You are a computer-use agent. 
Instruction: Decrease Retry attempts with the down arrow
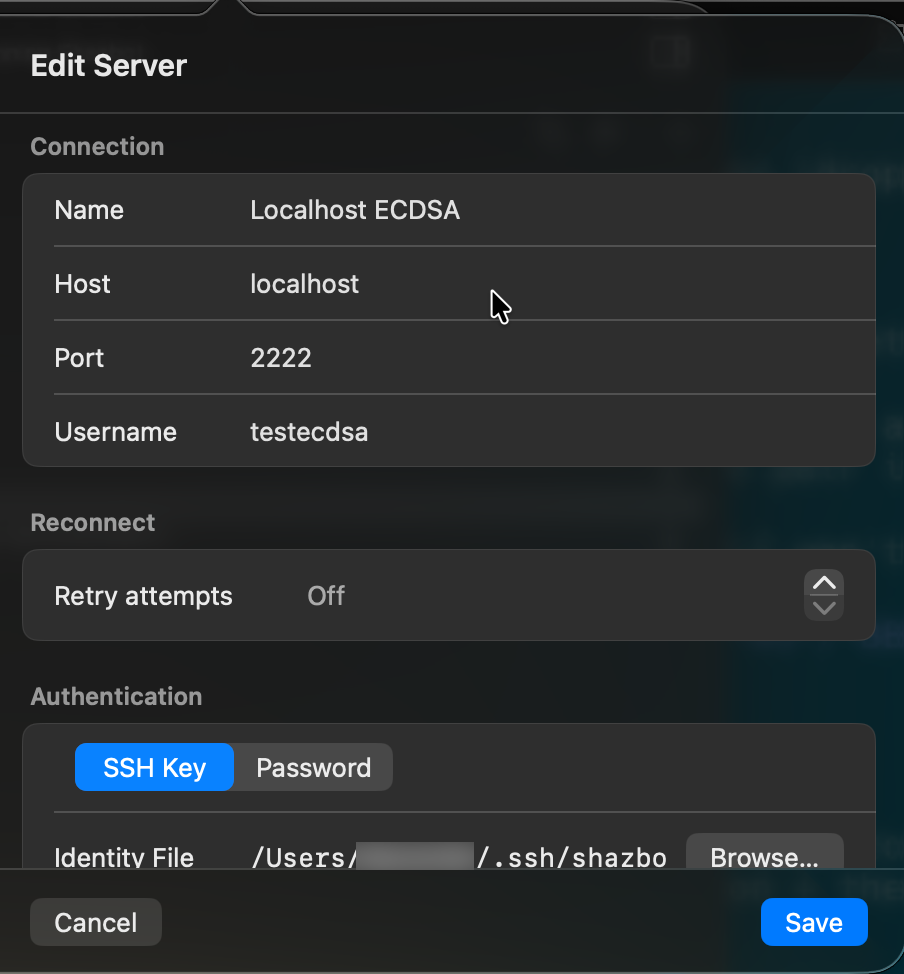824,608
